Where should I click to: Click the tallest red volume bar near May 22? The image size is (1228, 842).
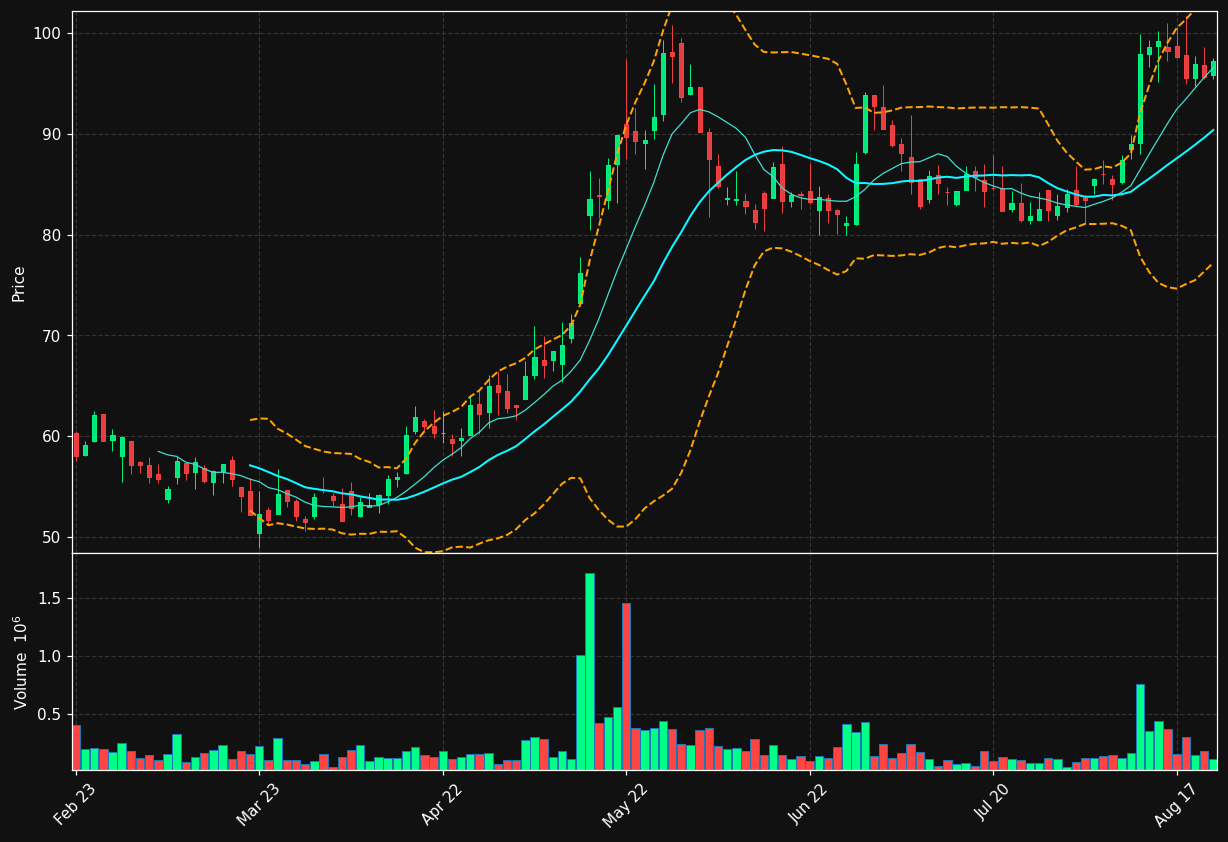point(626,686)
